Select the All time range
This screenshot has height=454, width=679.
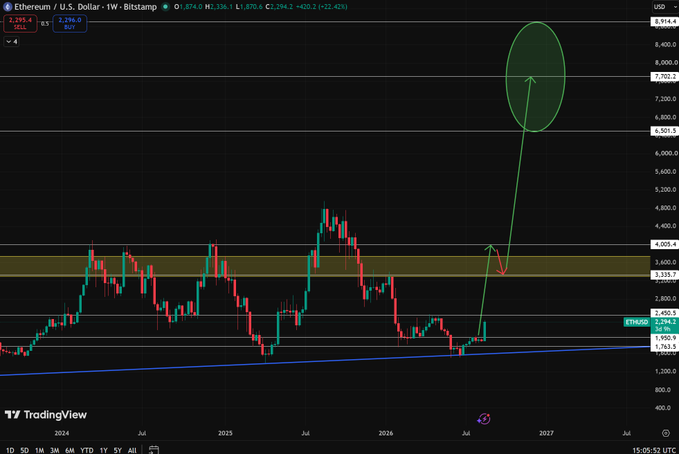click(132, 451)
